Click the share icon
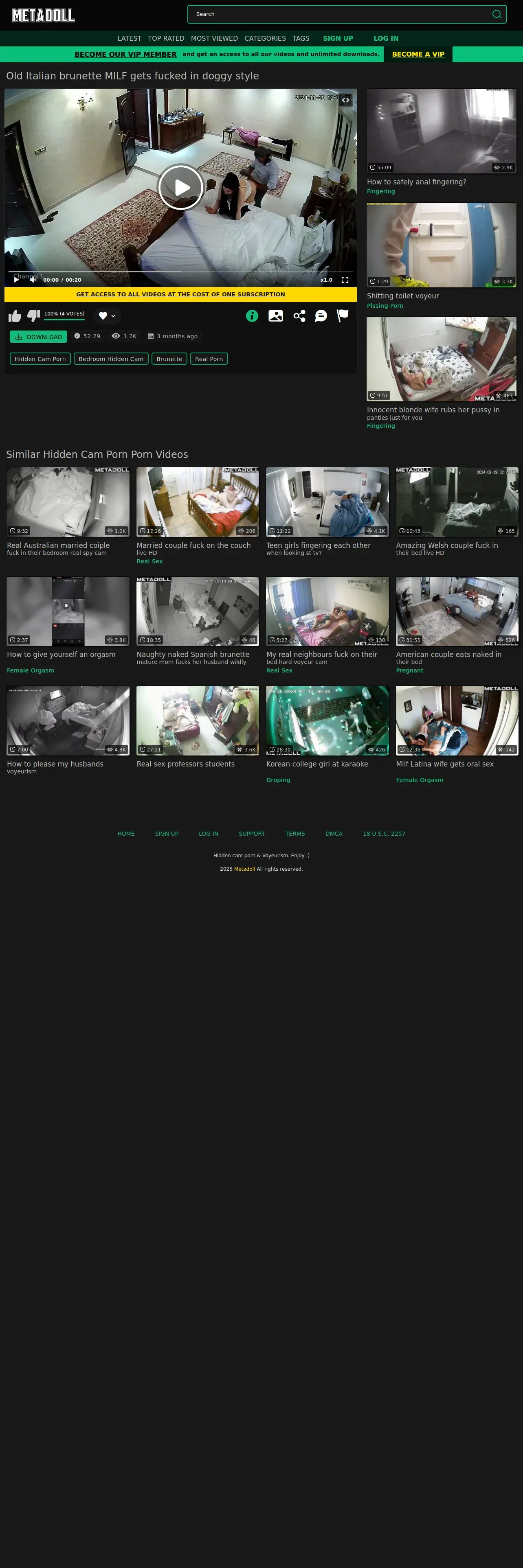 [x=299, y=316]
